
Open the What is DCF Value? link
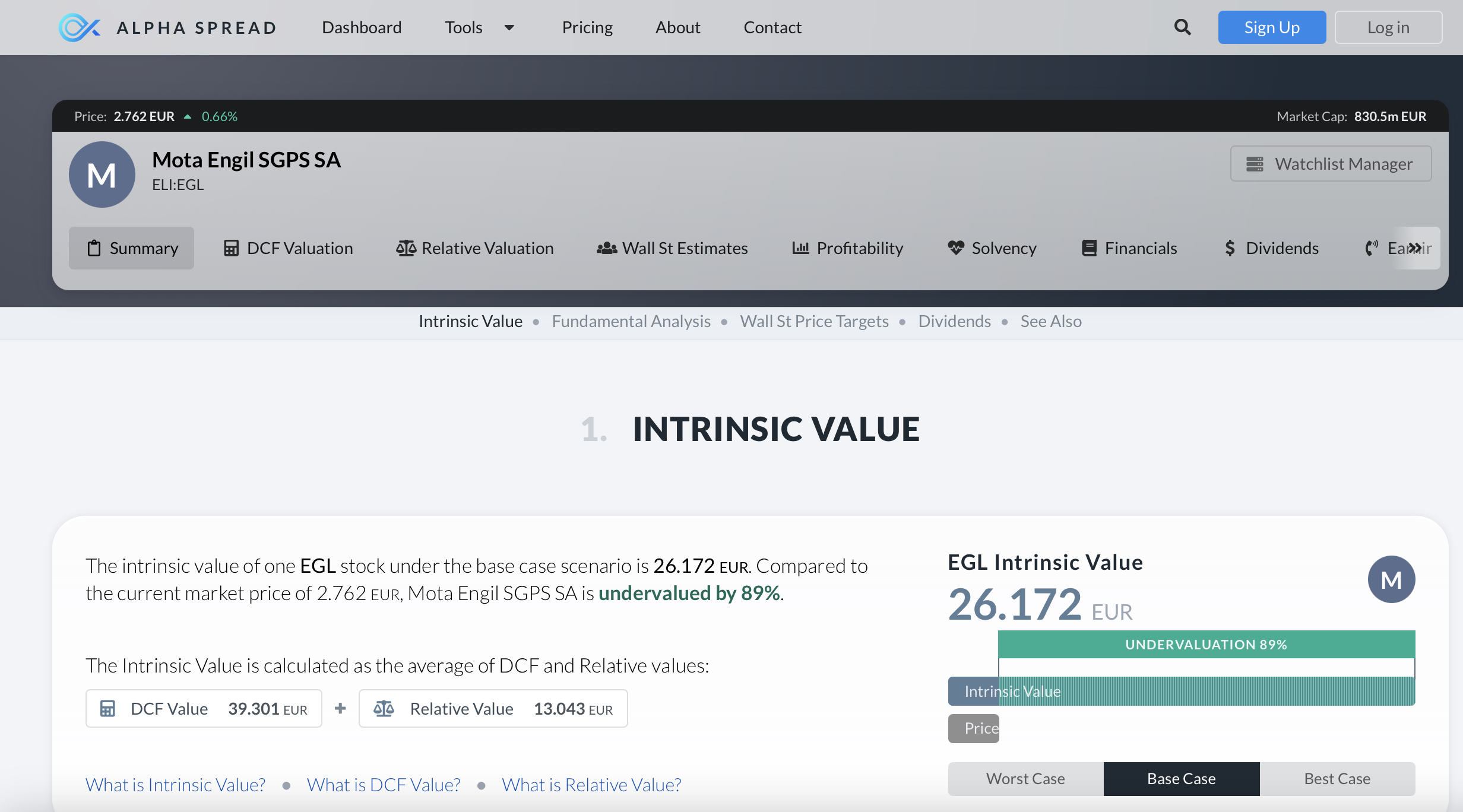[x=384, y=785]
